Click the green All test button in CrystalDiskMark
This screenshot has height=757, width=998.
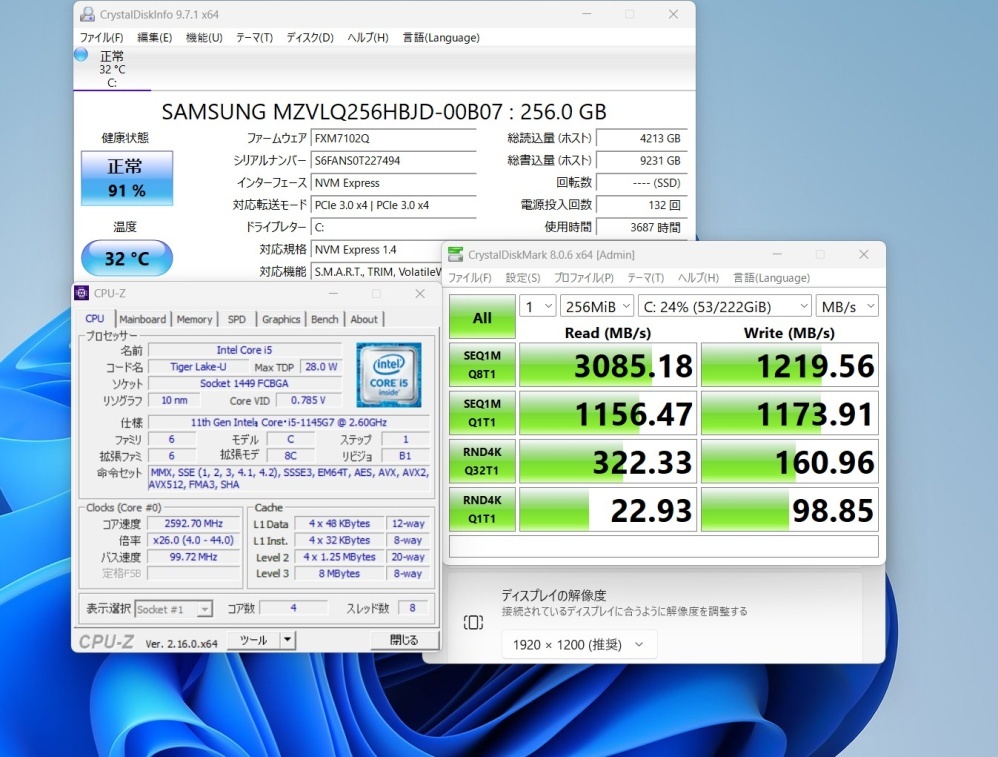pos(481,317)
